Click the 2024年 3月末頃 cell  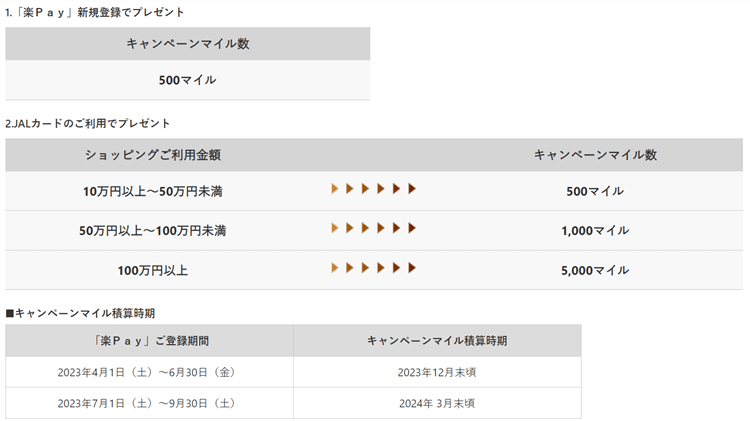[x=437, y=403]
